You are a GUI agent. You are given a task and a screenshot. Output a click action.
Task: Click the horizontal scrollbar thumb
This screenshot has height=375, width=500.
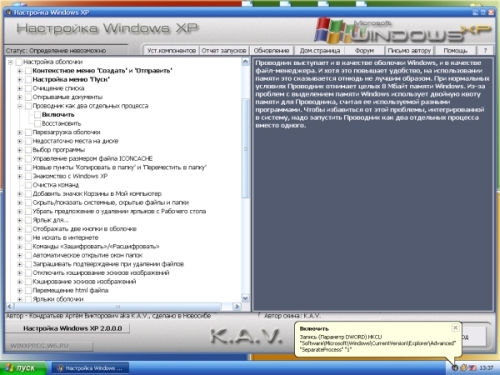118,306
